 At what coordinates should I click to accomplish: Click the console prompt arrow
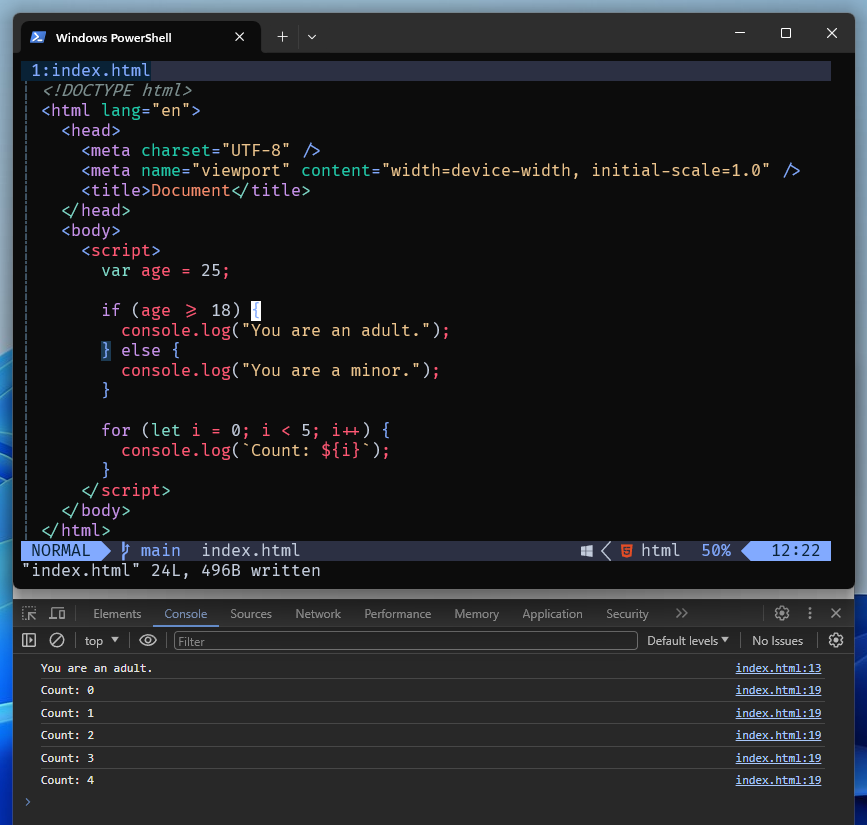point(28,802)
